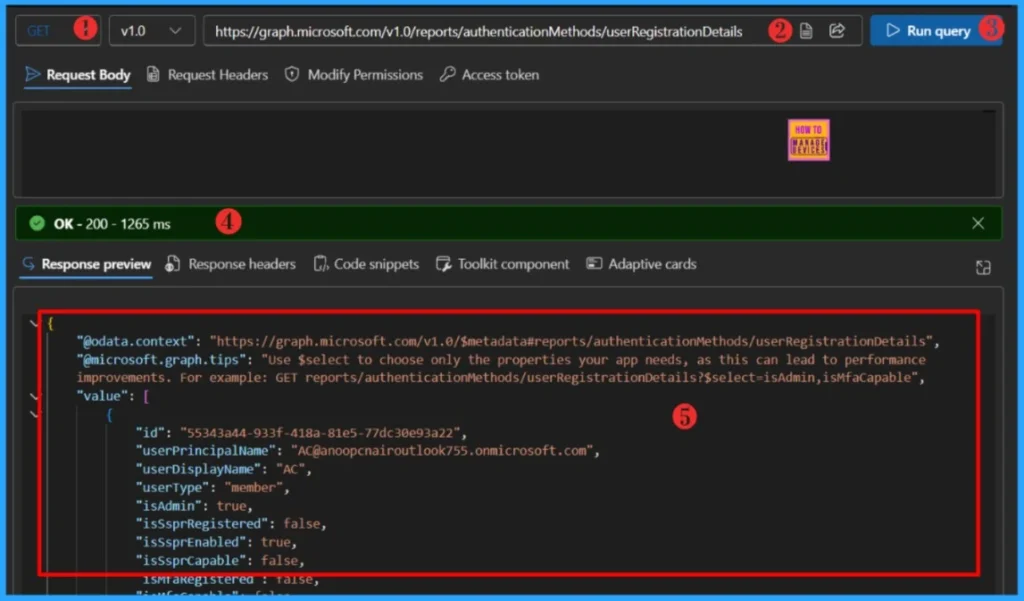Click the "id" value 55343a44-933f-418a-81e5-77dc30e93a22
This screenshot has width=1024, height=601.
click(320, 432)
